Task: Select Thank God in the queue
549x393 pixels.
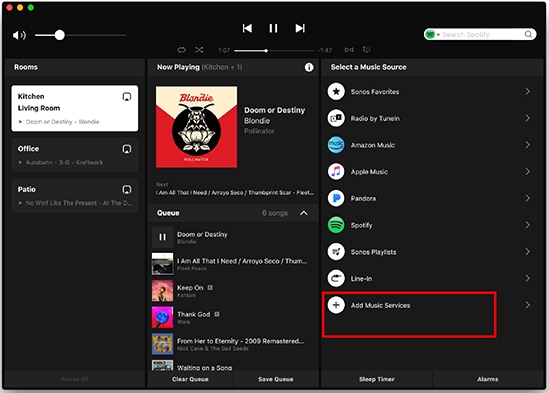Action: 233,317
